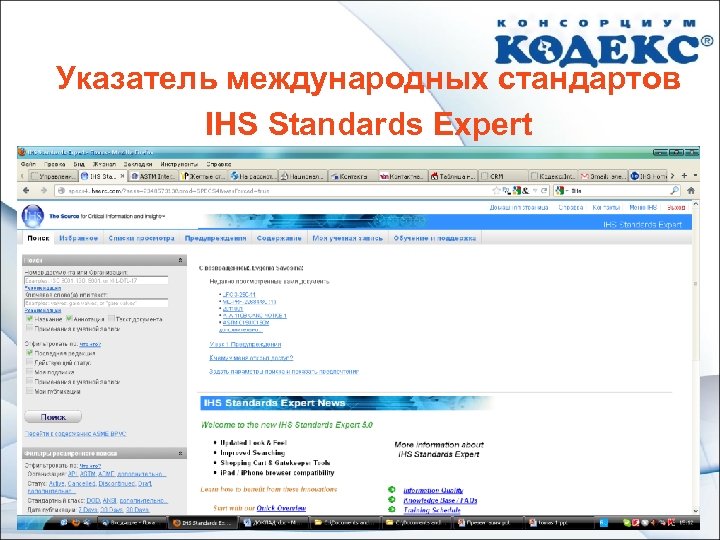
Task: Click the page vertical scrollbar down arrow
Action: point(695,511)
